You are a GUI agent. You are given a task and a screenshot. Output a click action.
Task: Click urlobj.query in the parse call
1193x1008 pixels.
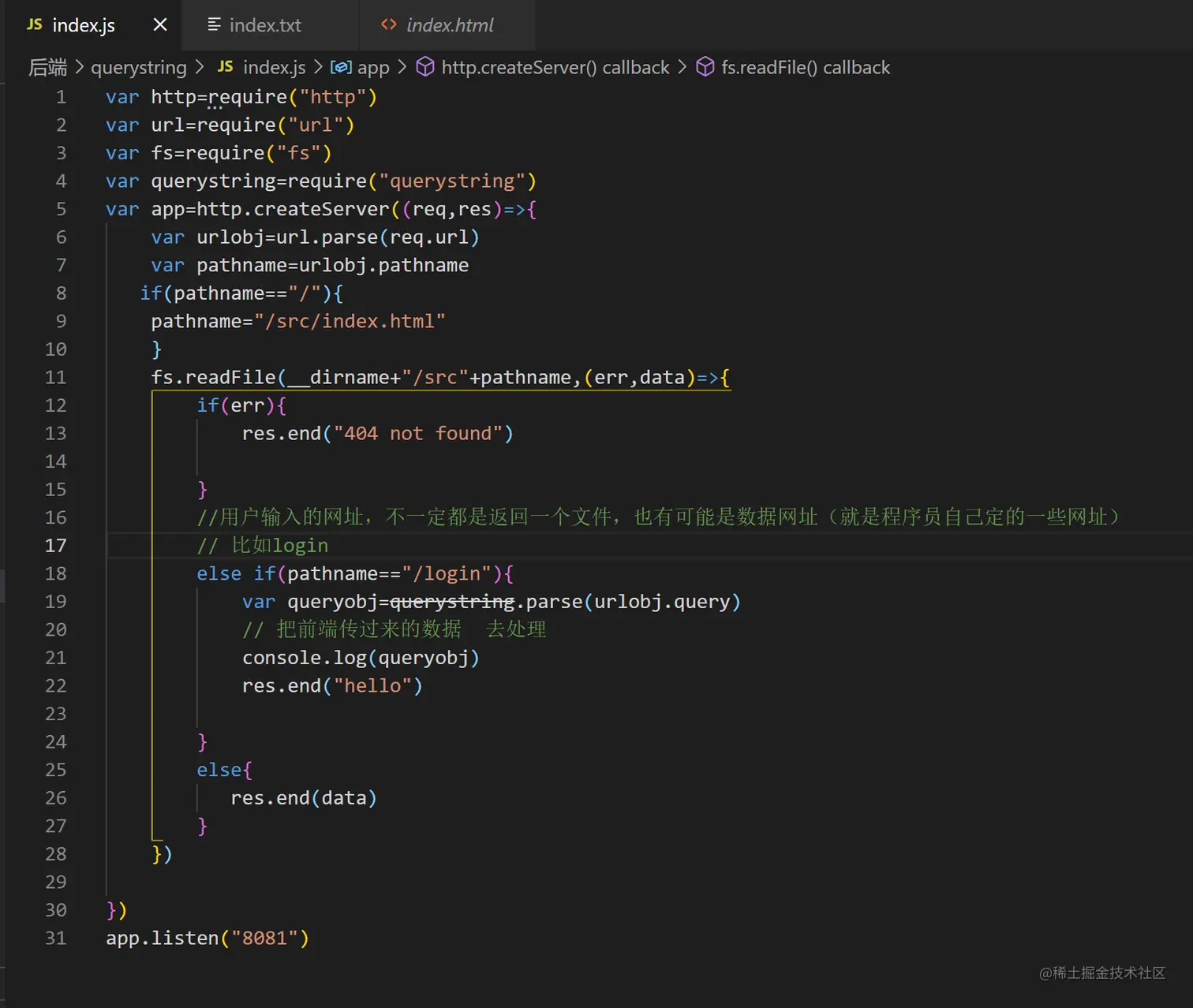pyautogui.click(x=663, y=602)
